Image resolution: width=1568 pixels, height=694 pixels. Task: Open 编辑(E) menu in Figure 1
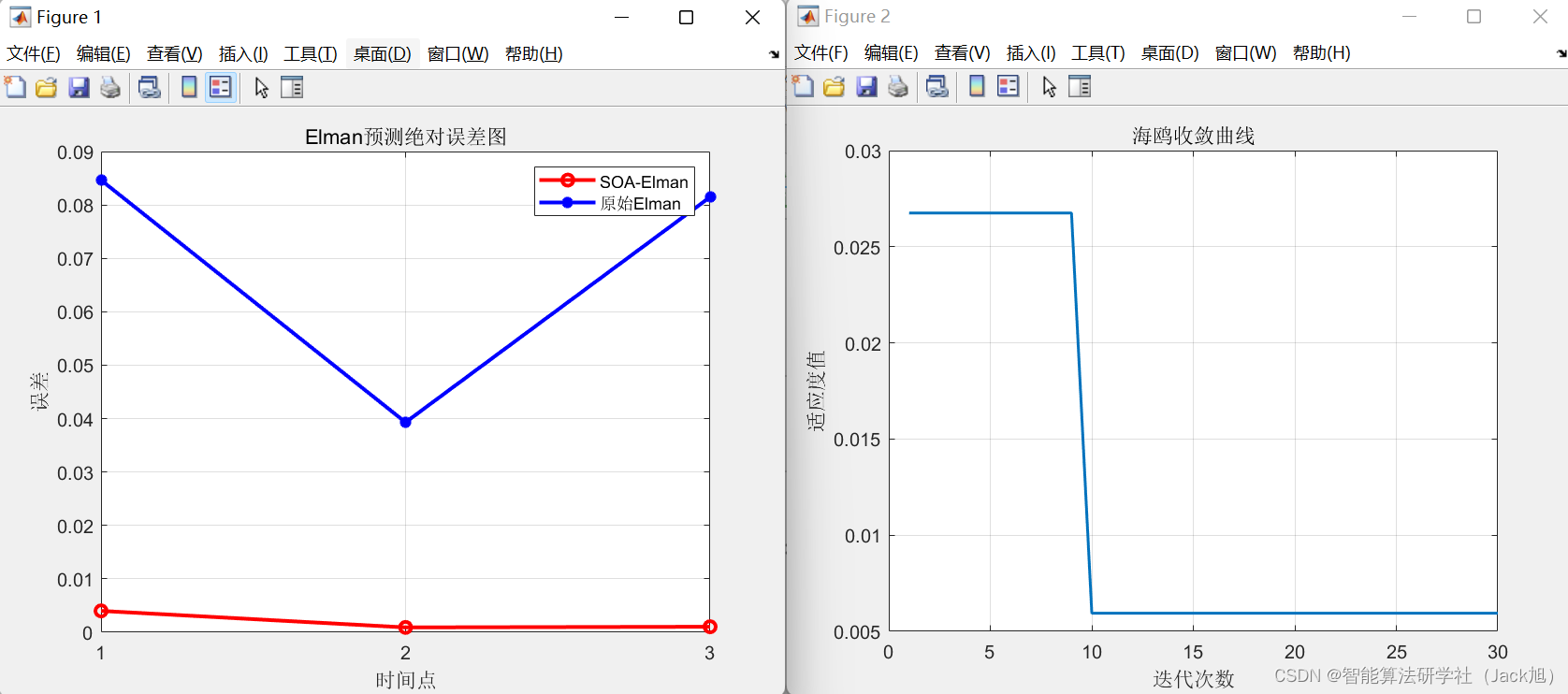(104, 54)
